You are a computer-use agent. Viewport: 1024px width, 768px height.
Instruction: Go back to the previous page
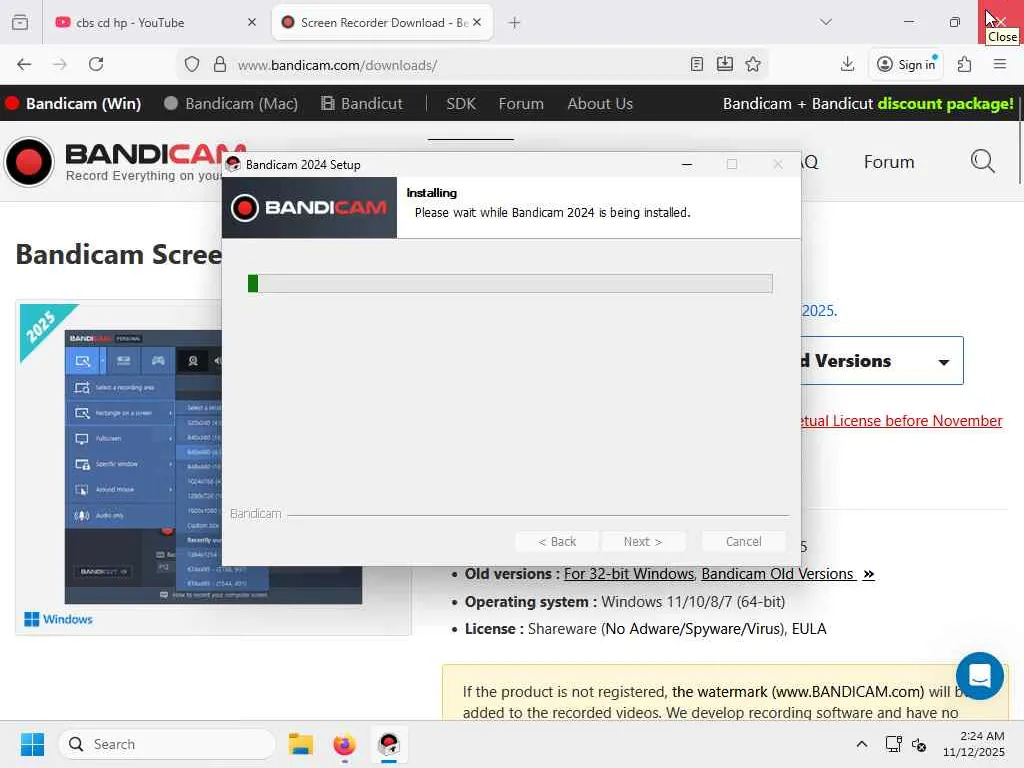pos(24,64)
